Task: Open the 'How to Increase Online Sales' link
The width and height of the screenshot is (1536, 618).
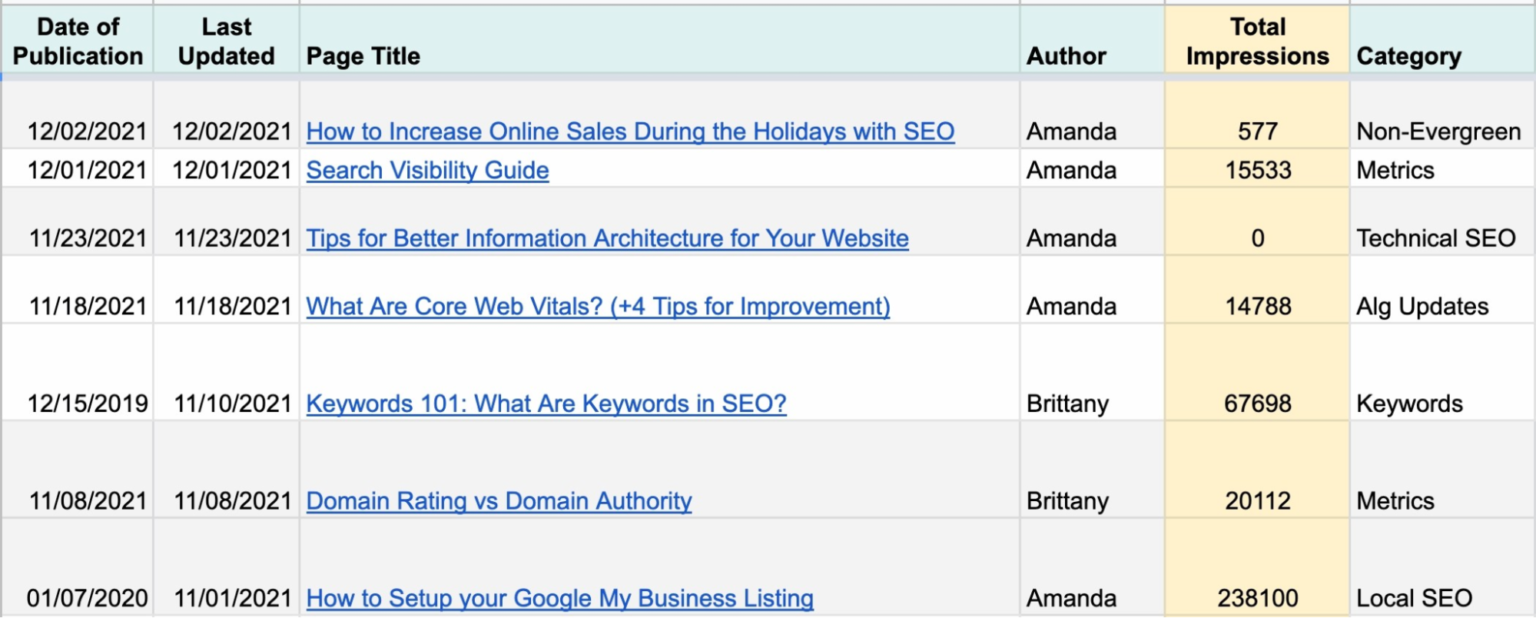Action: pyautogui.click(x=630, y=131)
